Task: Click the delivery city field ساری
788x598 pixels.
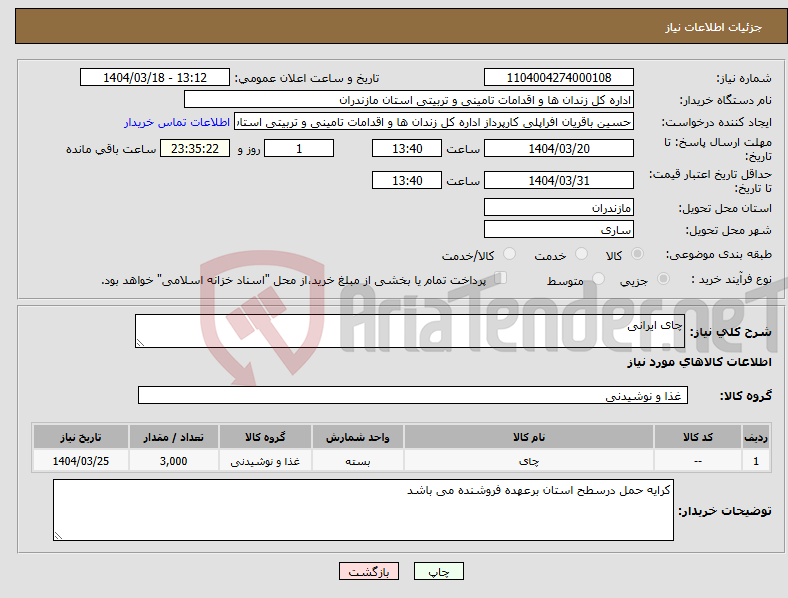Action: point(559,230)
